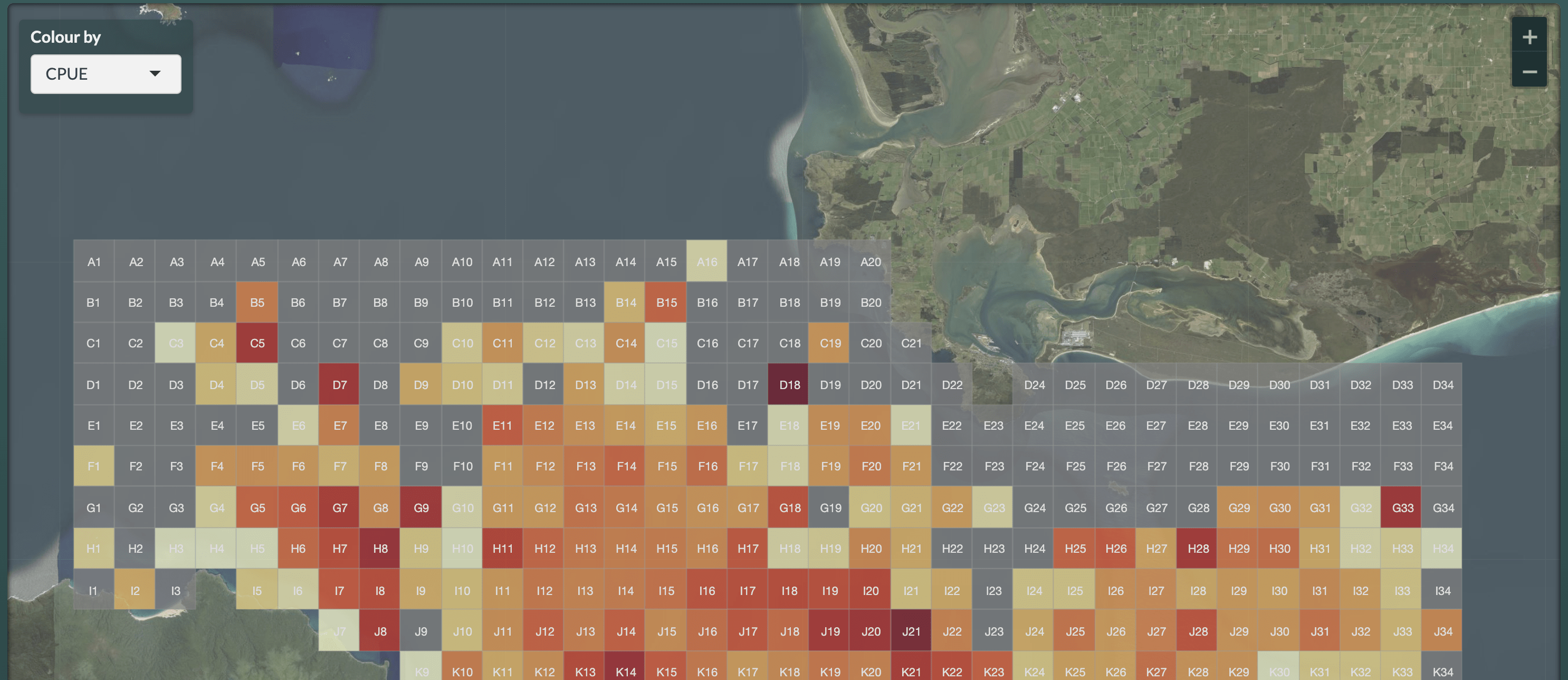Select grid cell B15
Image resolution: width=1568 pixels, height=680 pixels.
(666, 302)
